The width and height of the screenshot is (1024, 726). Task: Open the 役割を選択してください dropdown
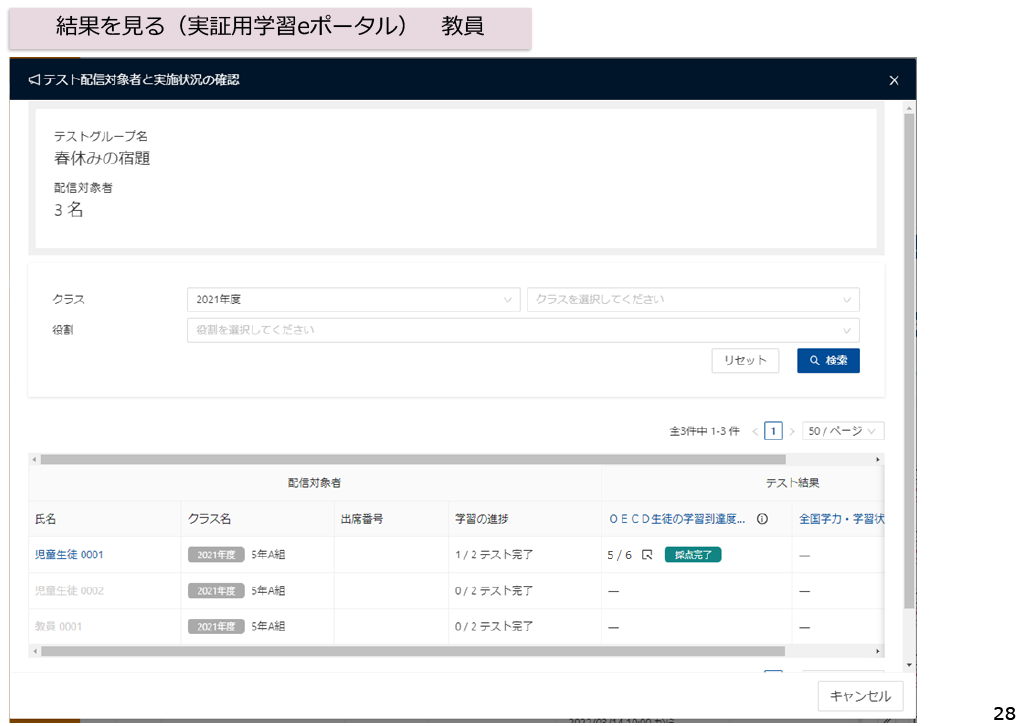point(523,330)
